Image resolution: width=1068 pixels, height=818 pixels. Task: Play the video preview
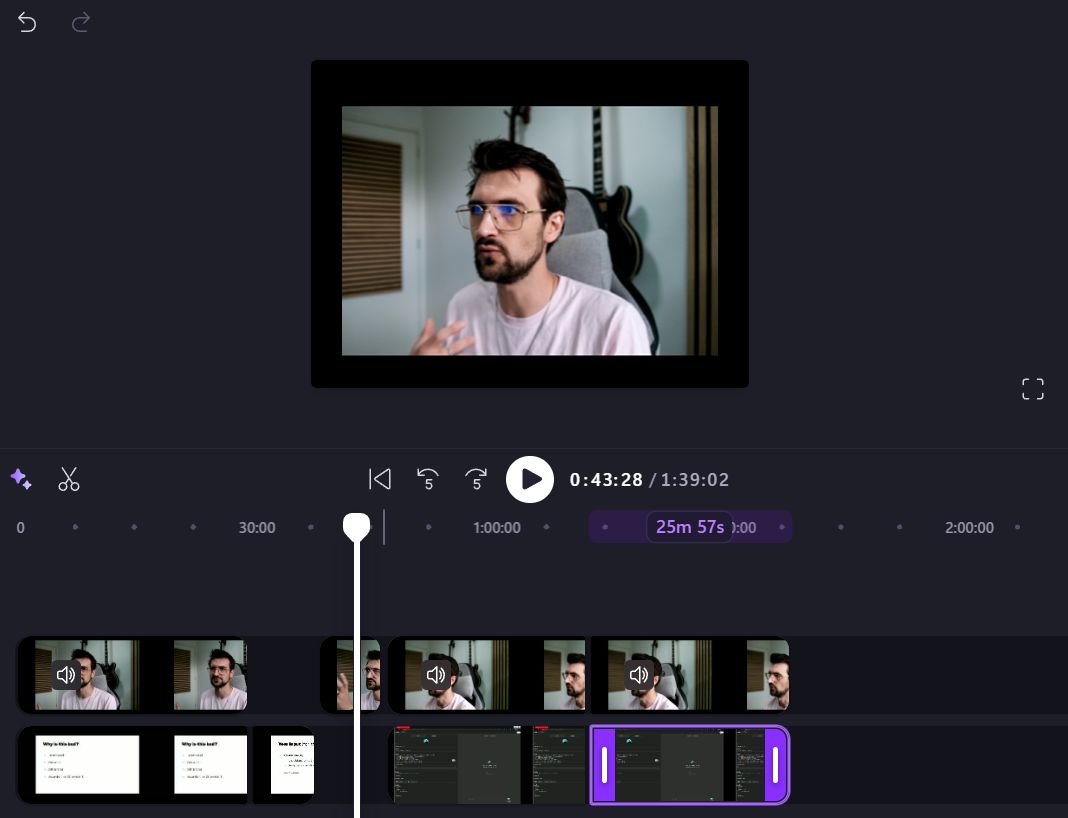pos(530,479)
